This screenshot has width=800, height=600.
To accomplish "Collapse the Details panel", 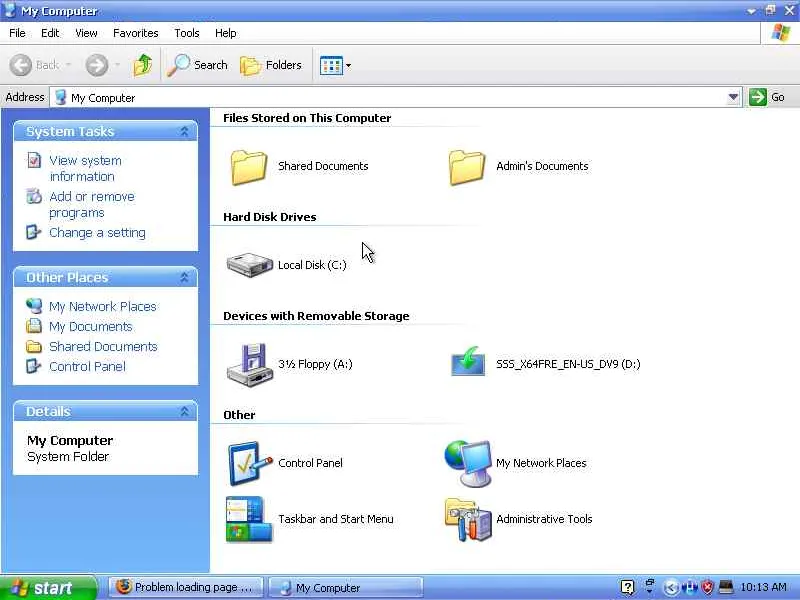I will point(184,412).
